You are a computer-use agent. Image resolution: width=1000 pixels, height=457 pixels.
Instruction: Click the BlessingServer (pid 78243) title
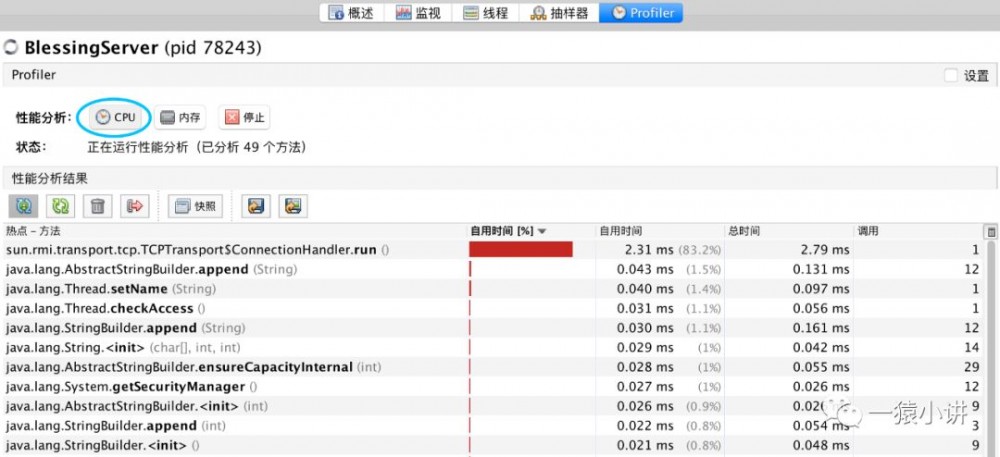143,48
